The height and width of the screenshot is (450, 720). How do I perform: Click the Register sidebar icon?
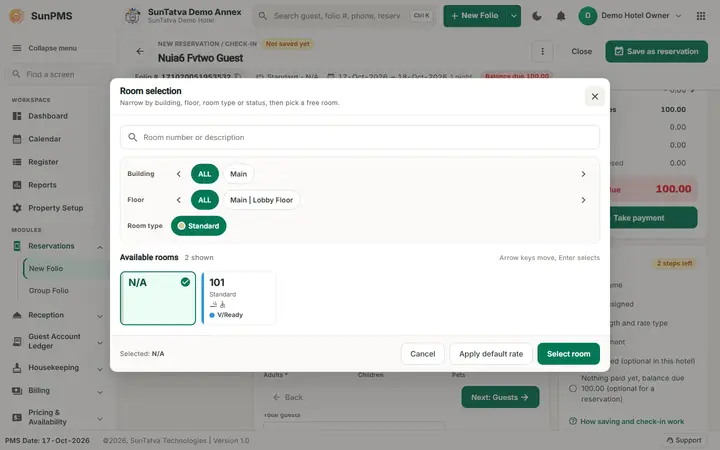click(x=17, y=162)
